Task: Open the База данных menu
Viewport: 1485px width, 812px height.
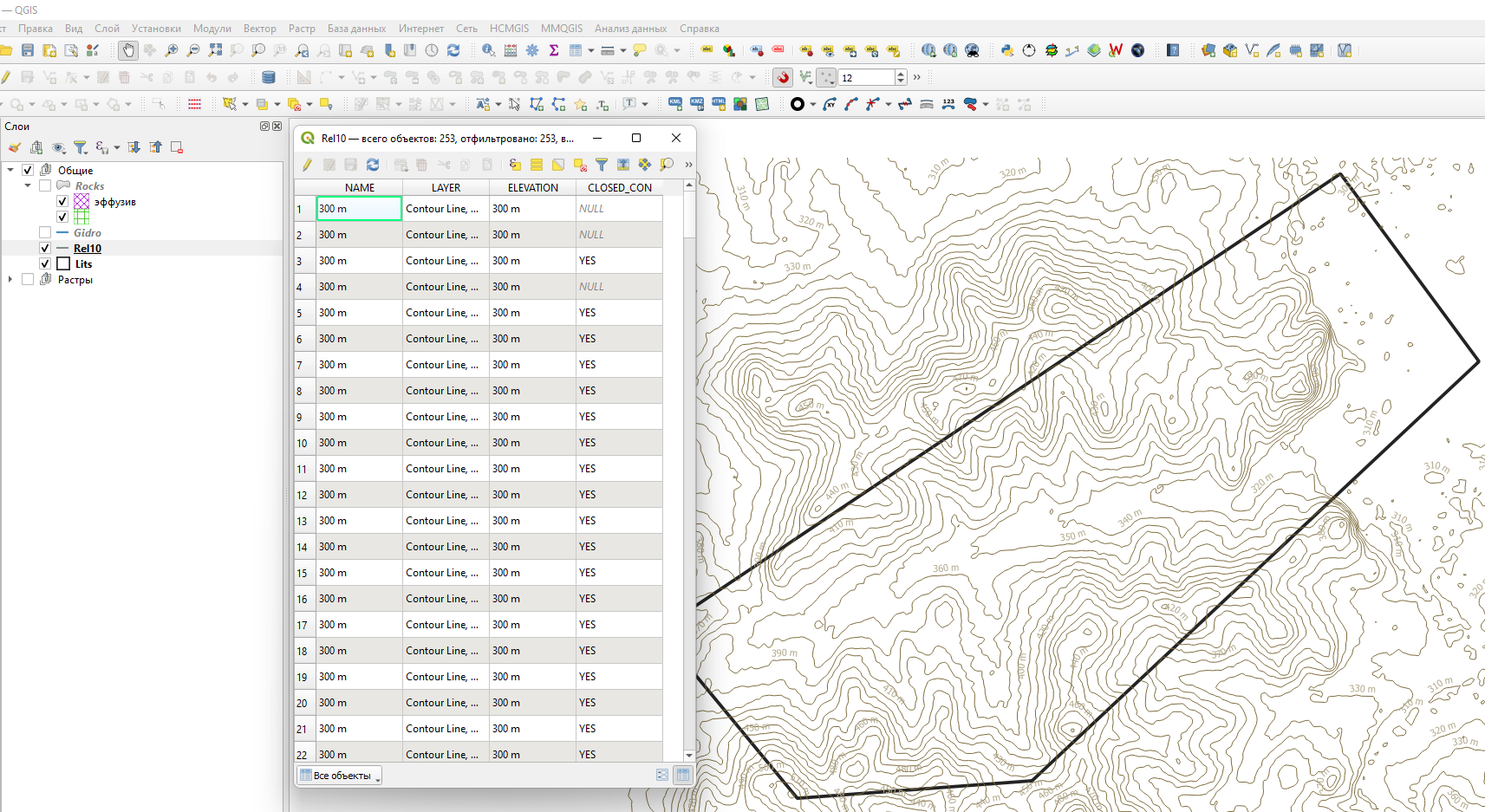Action: 356,29
